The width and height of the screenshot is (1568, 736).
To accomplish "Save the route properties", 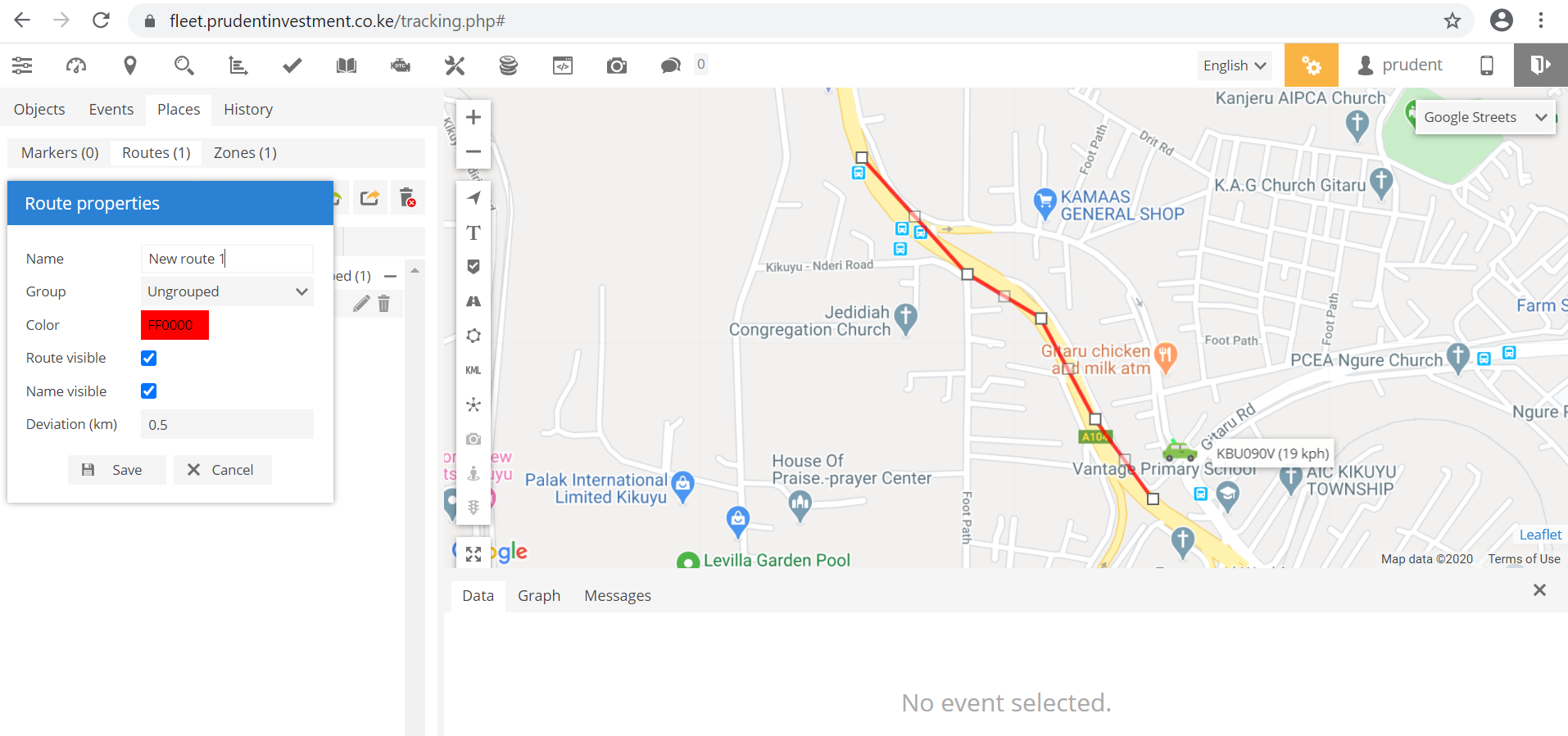I will point(116,470).
